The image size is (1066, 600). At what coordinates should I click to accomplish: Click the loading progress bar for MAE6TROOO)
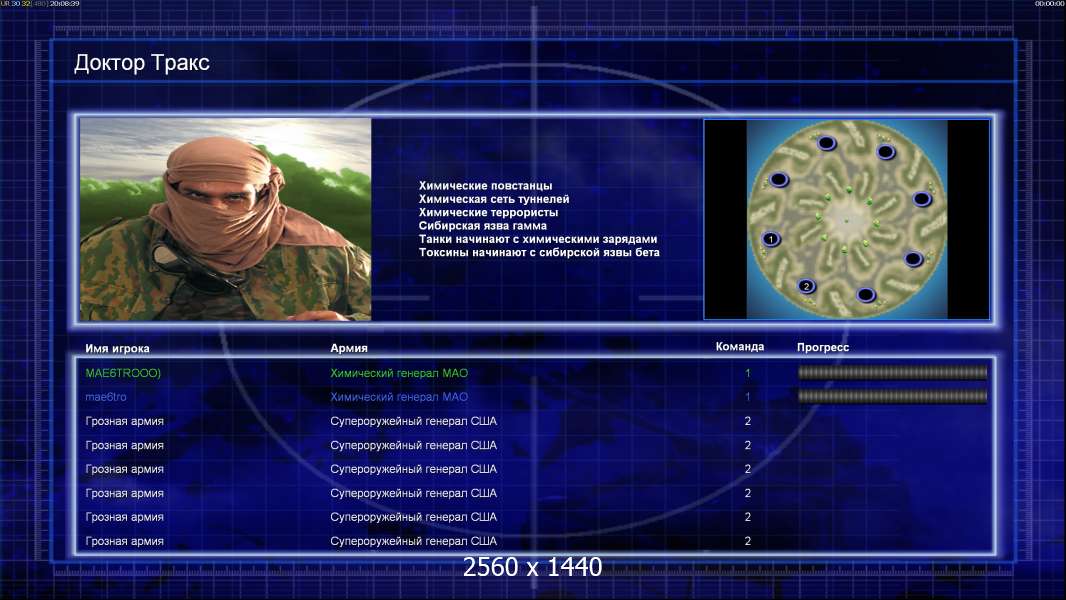pos(892,372)
